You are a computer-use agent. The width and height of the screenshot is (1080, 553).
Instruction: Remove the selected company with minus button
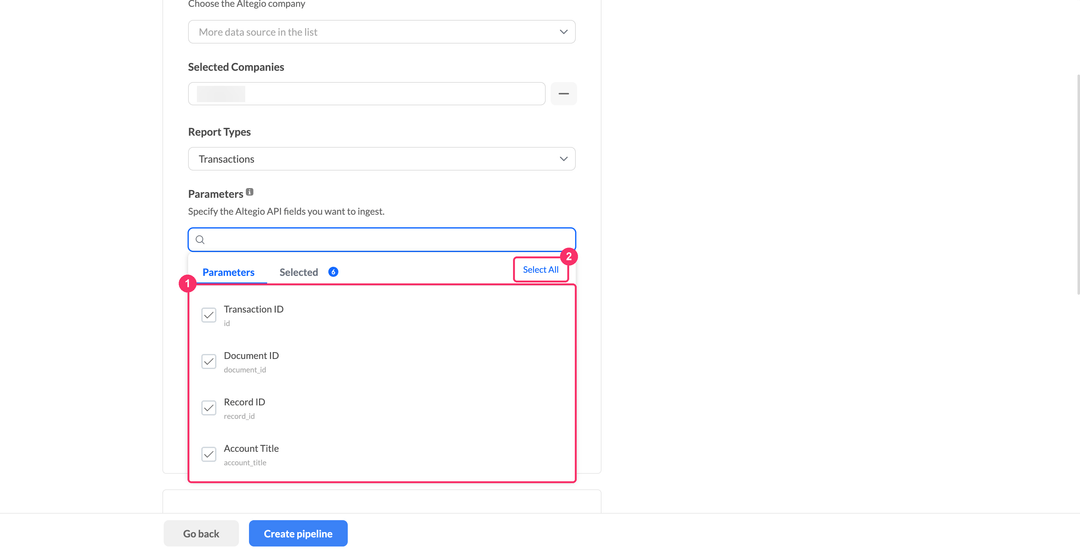tap(563, 94)
